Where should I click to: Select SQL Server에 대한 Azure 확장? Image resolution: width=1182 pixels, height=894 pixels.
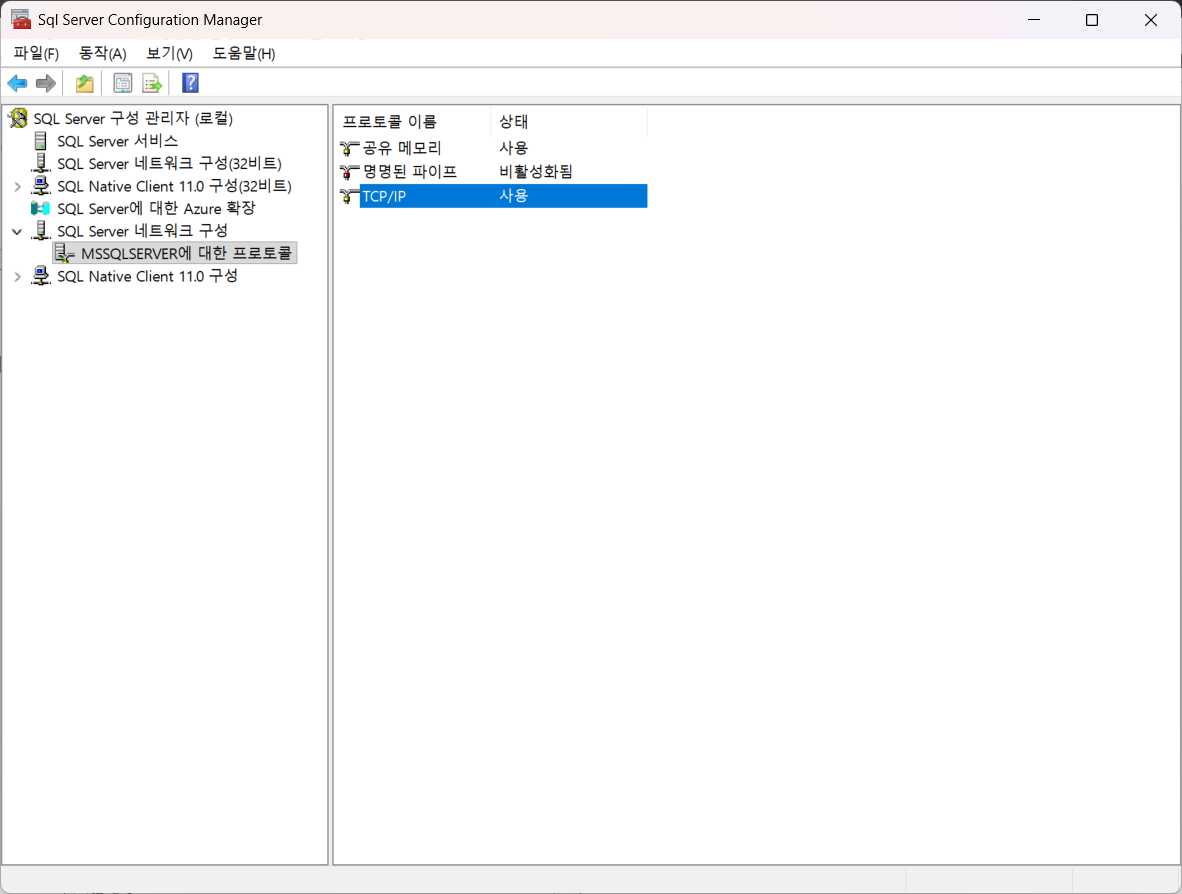156,208
